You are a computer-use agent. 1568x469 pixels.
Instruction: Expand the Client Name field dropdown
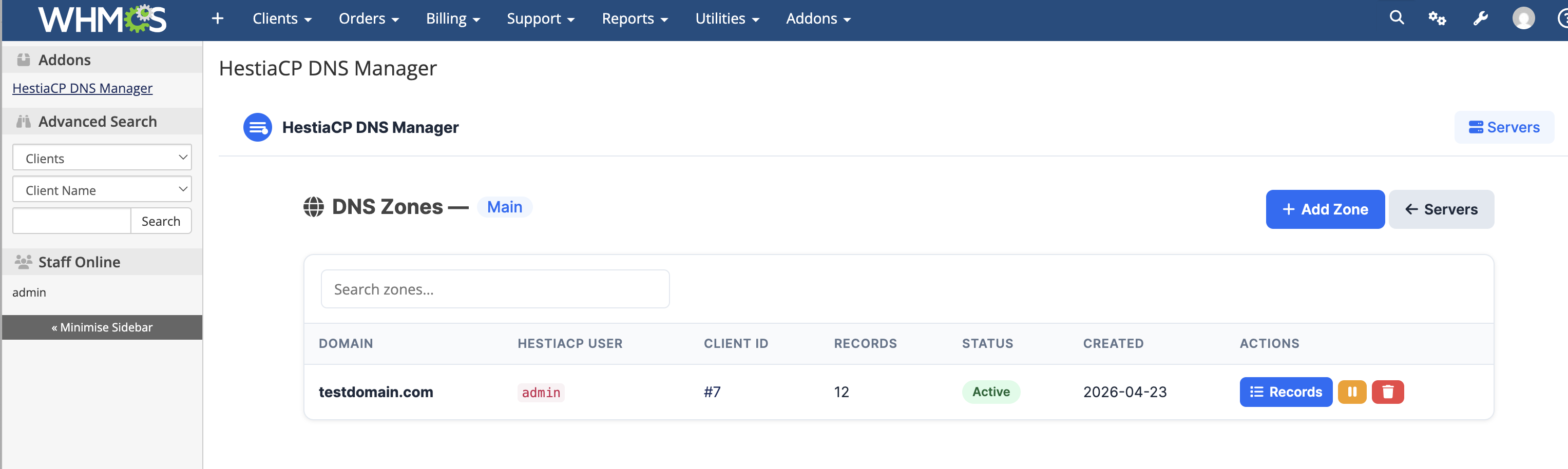(102, 190)
